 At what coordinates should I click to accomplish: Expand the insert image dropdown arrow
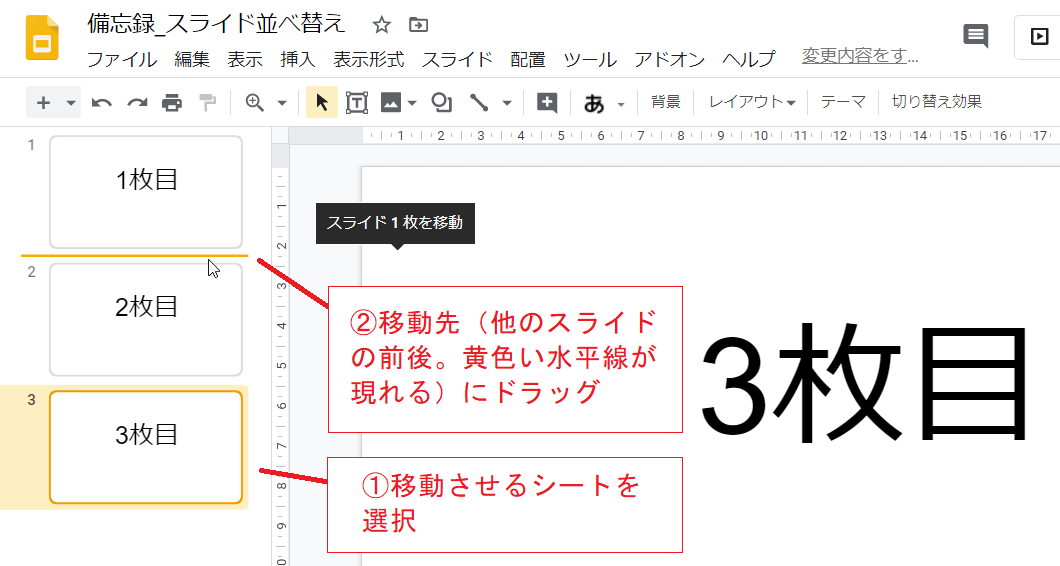tap(412, 103)
